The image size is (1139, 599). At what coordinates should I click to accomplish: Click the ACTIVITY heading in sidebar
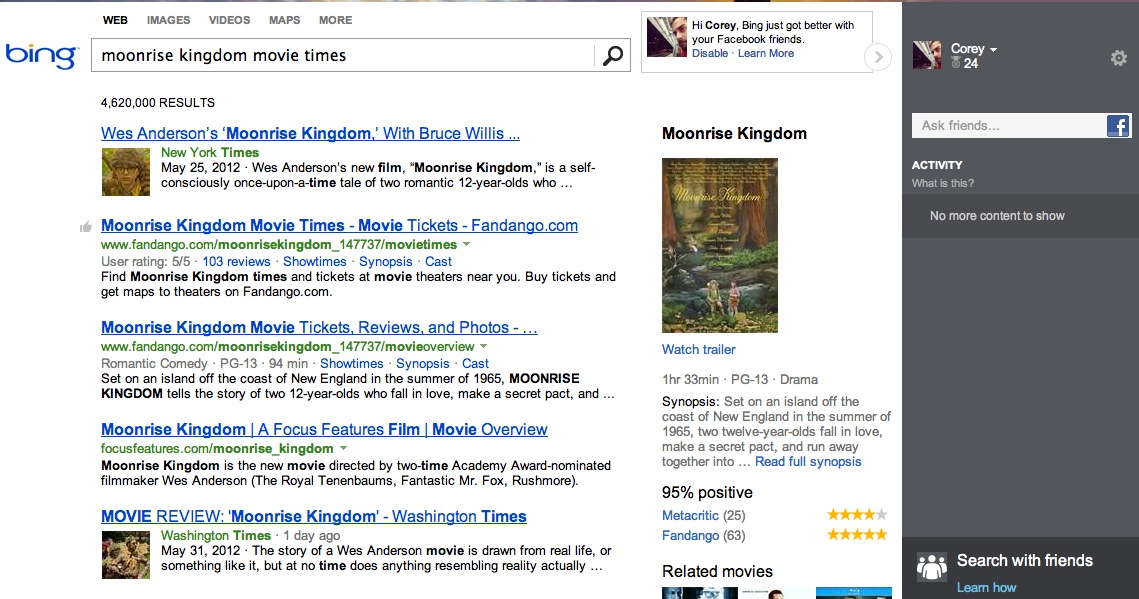tap(937, 165)
